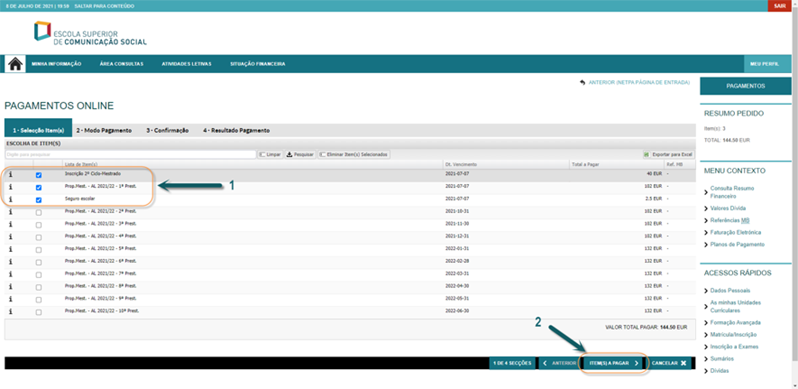Click Saltar para Conteúdo link
This screenshot has width=798, height=389.
pyautogui.click(x=104, y=6)
